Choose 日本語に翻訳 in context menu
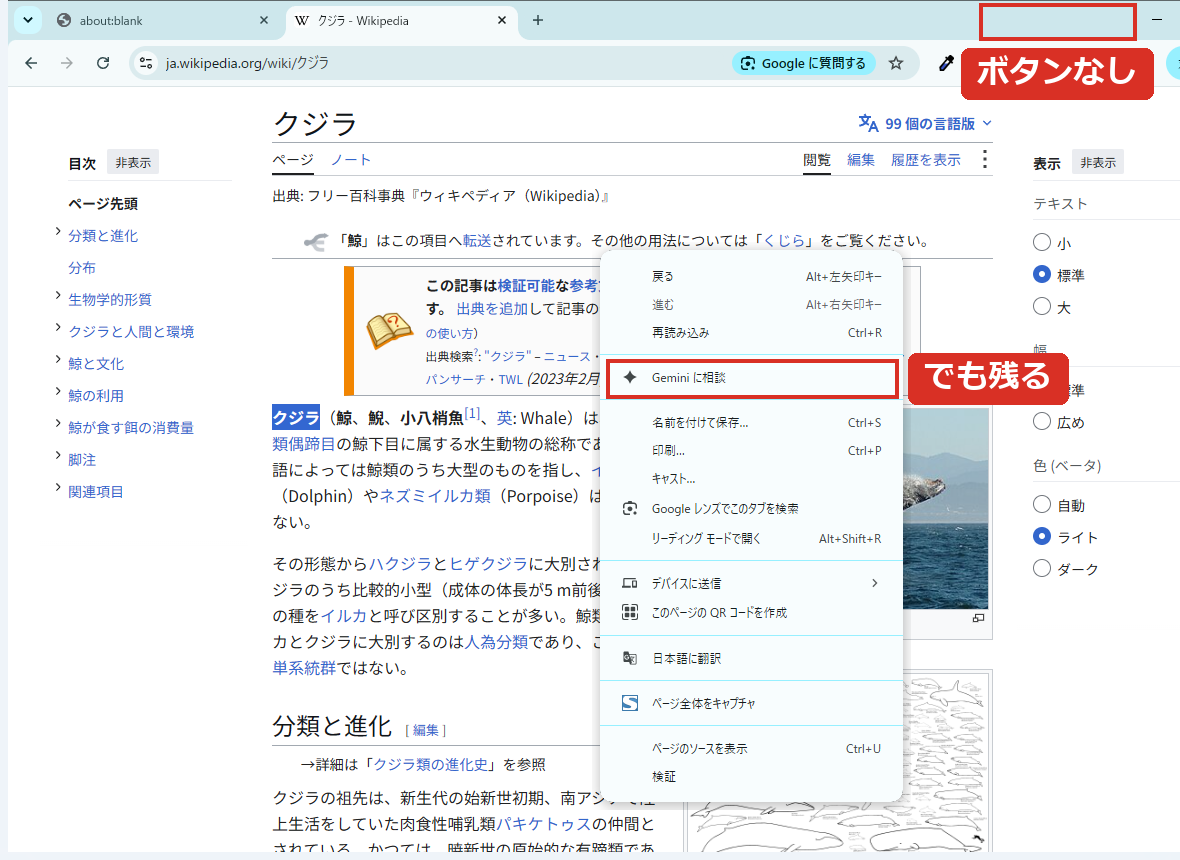Viewport: 1180px width, 860px height. click(x=751, y=658)
